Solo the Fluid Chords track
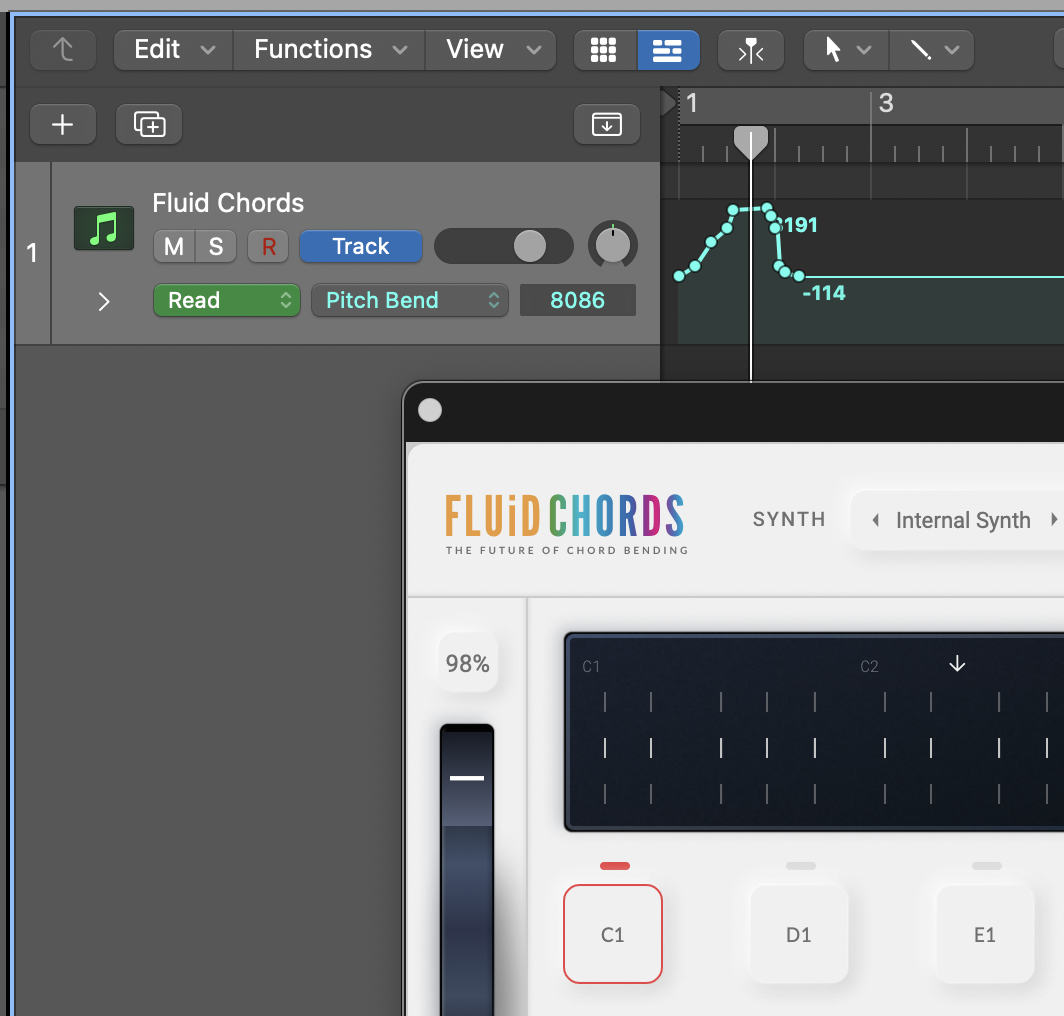This screenshot has width=1064, height=1016. pyautogui.click(x=216, y=246)
